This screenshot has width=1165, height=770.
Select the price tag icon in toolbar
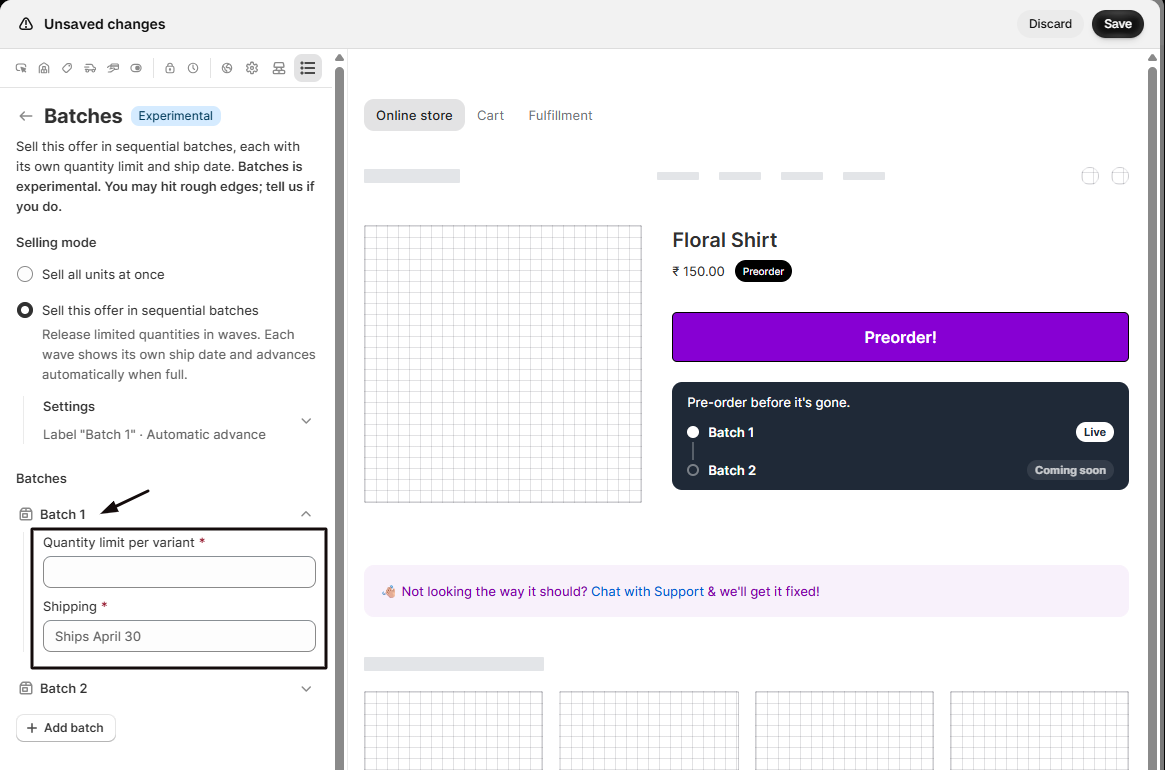(x=67, y=68)
